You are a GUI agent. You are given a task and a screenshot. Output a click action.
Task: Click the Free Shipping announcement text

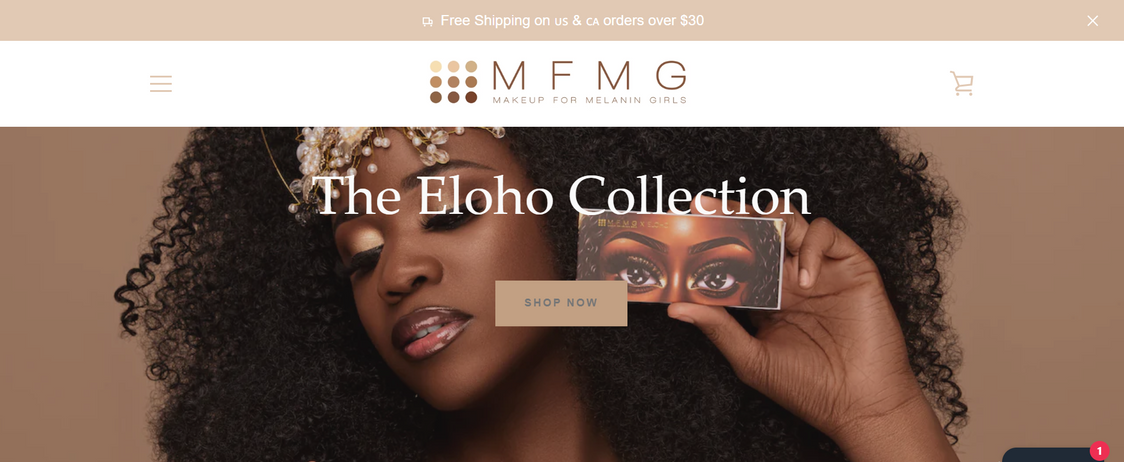572,21
